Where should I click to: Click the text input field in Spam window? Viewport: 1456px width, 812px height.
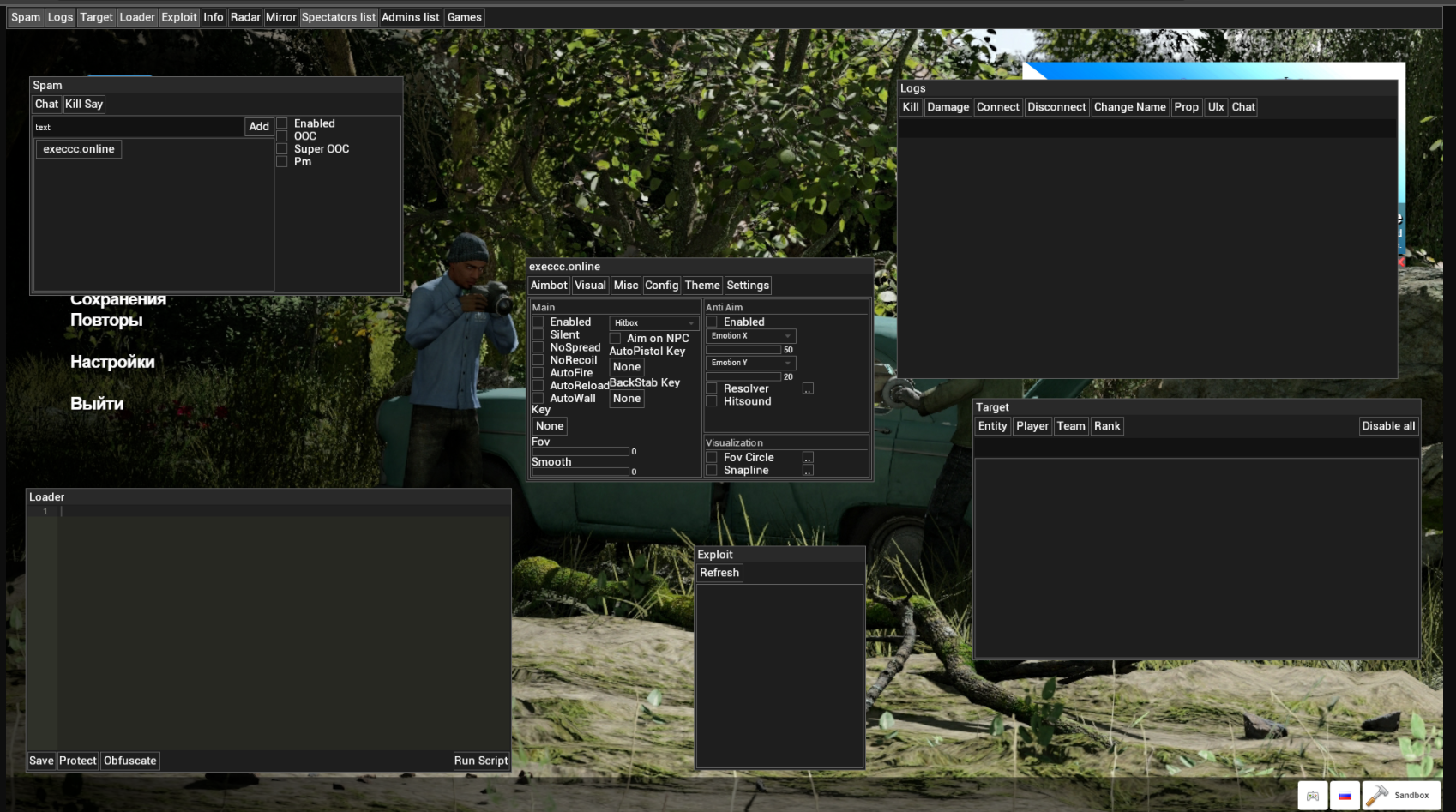click(137, 126)
